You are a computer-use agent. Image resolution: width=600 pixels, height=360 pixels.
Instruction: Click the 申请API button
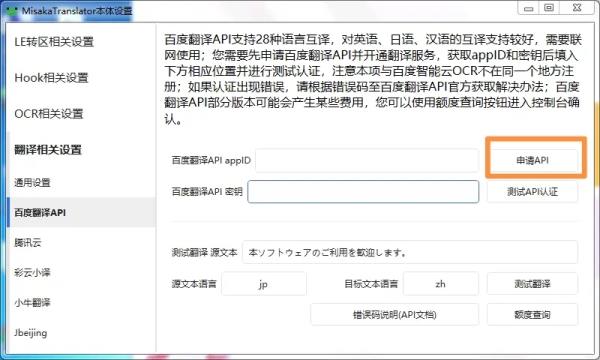pos(532,160)
